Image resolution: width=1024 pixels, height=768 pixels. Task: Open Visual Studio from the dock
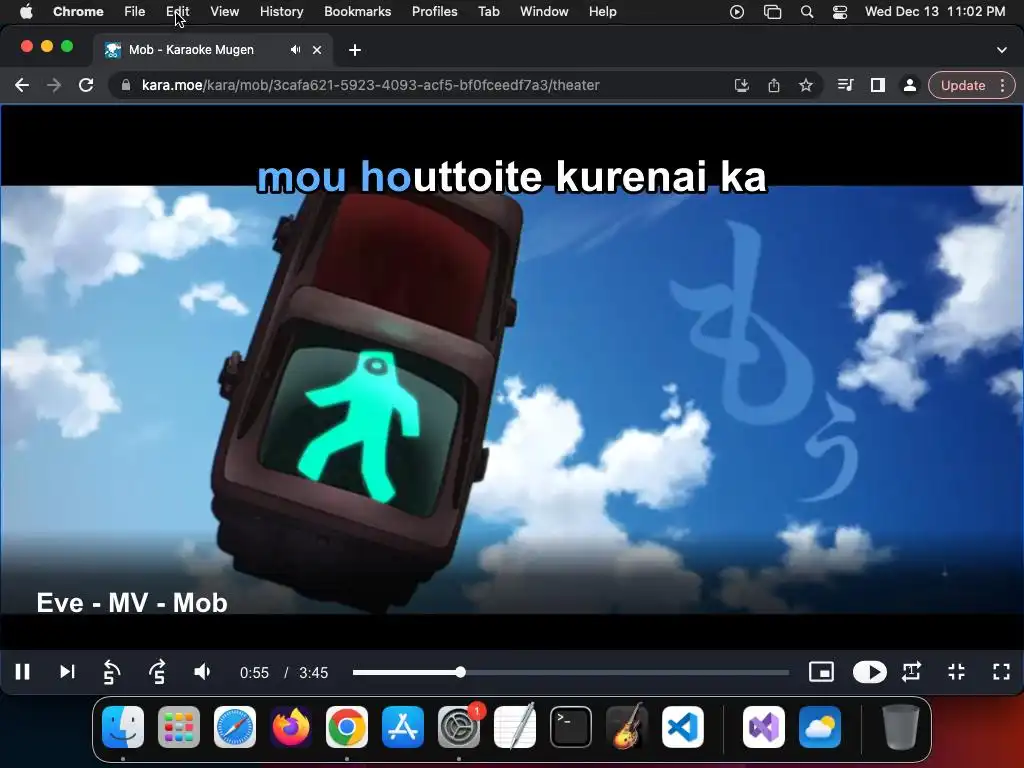pyautogui.click(x=764, y=727)
